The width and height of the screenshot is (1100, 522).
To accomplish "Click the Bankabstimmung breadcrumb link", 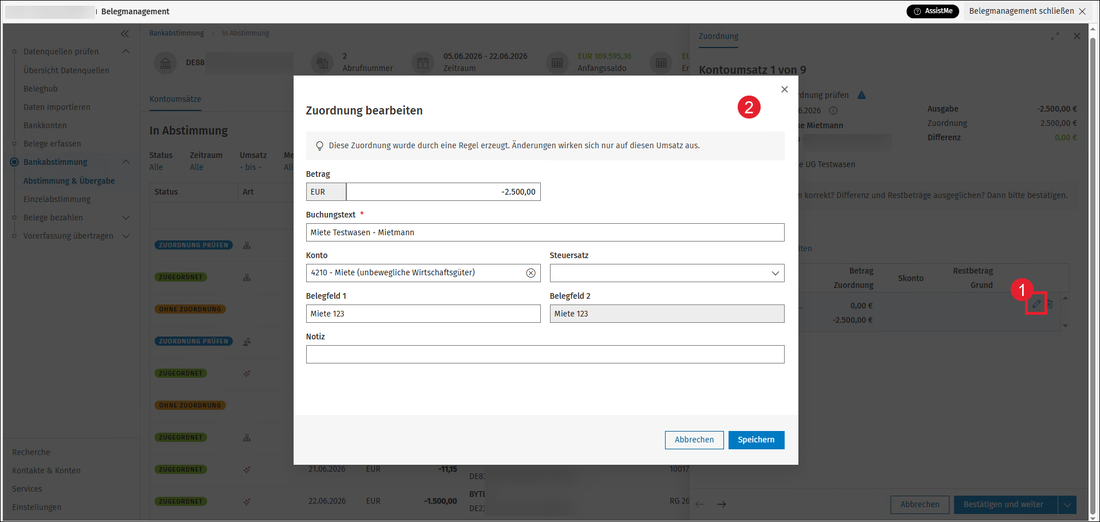I will 176,33.
